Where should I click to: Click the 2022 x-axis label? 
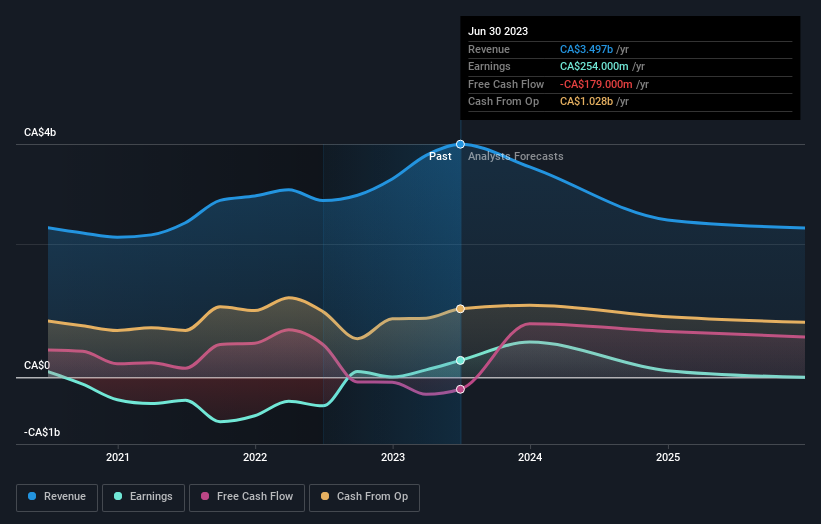(255, 457)
